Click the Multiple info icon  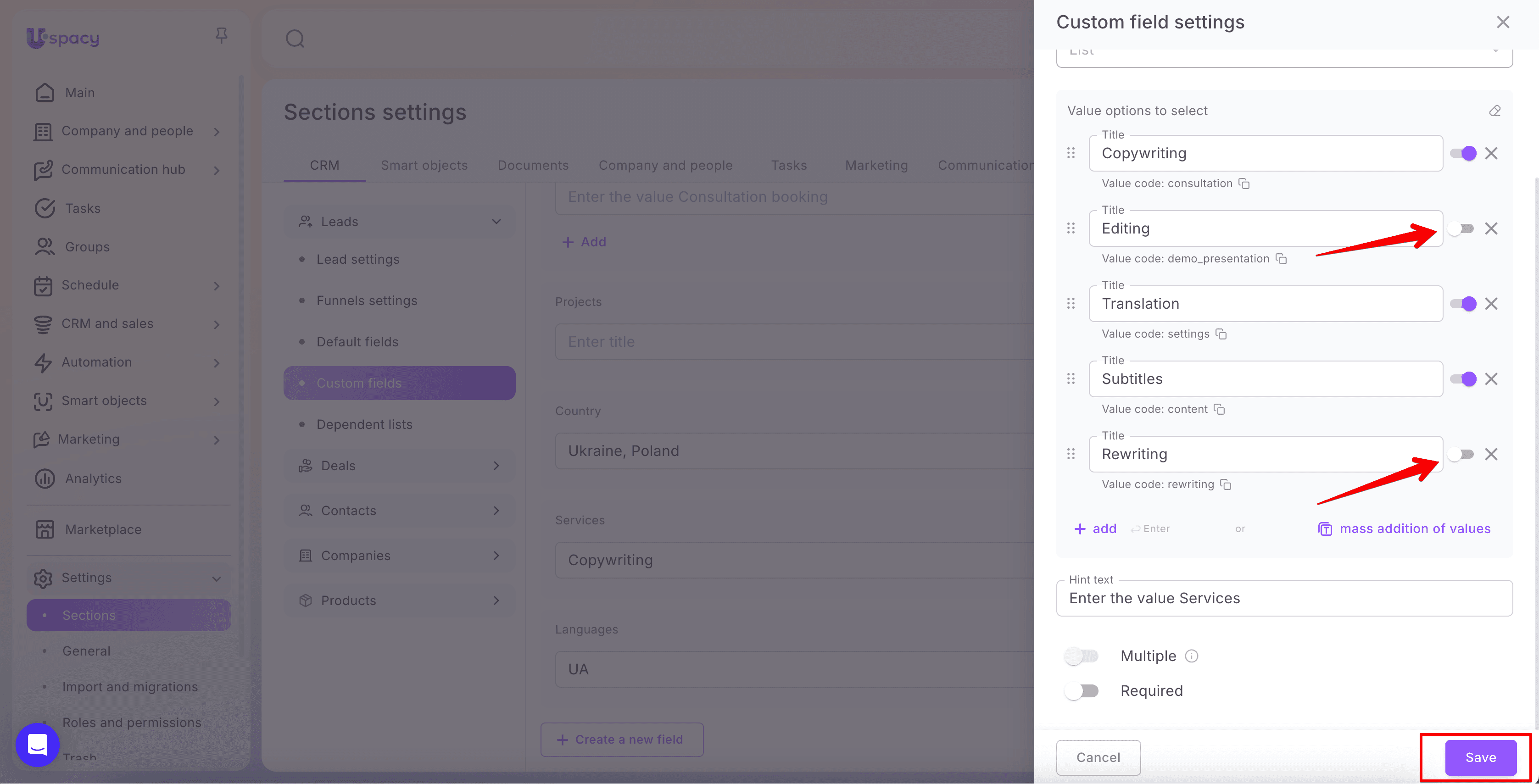(x=1191, y=656)
